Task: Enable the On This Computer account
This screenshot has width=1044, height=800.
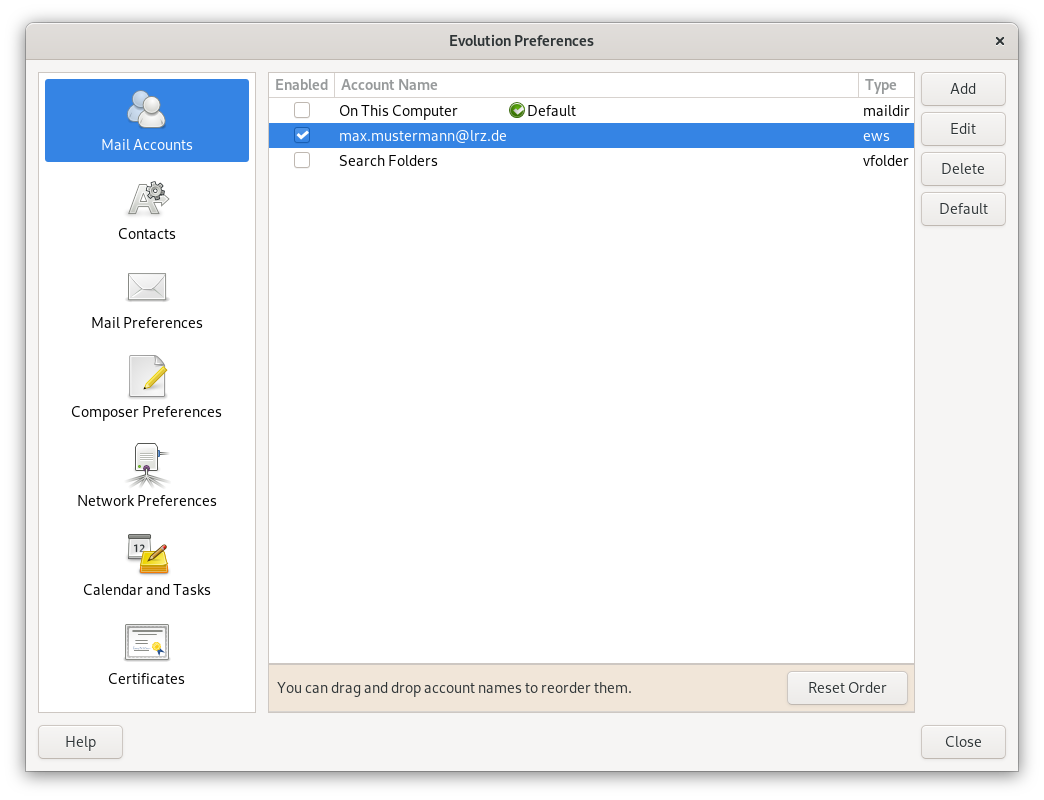Action: point(301,110)
